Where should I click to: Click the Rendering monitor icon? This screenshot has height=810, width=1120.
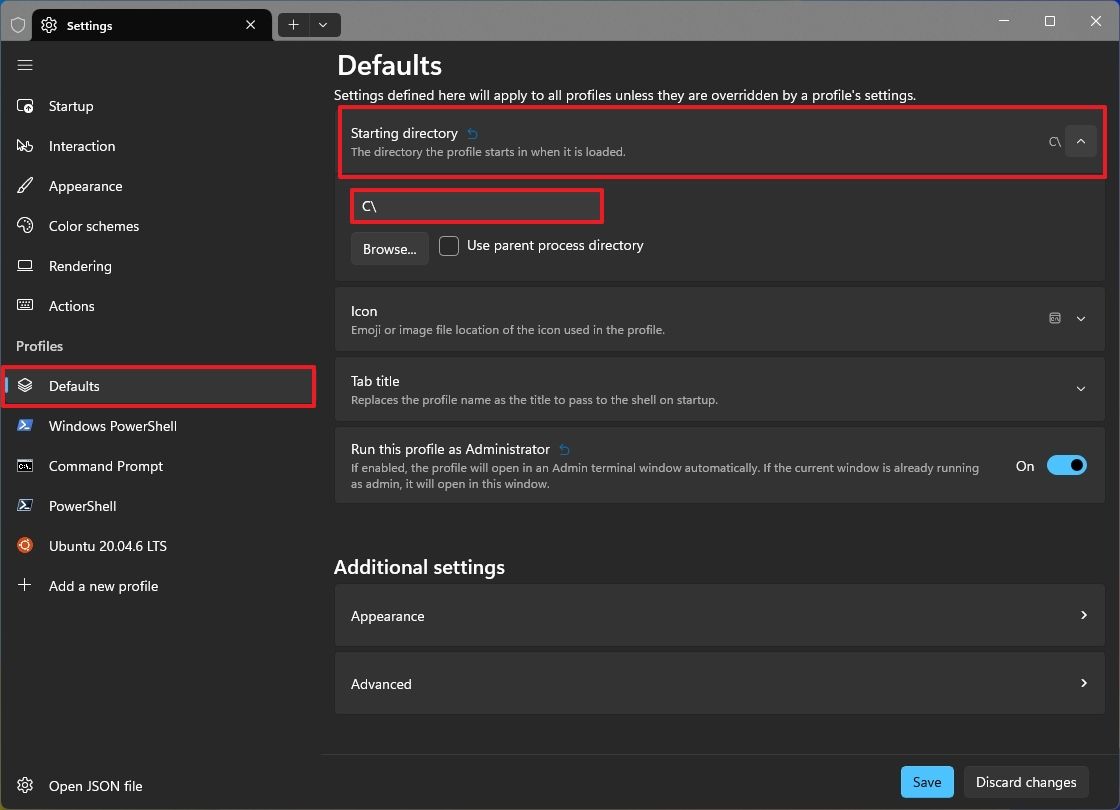(x=24, y=266)
